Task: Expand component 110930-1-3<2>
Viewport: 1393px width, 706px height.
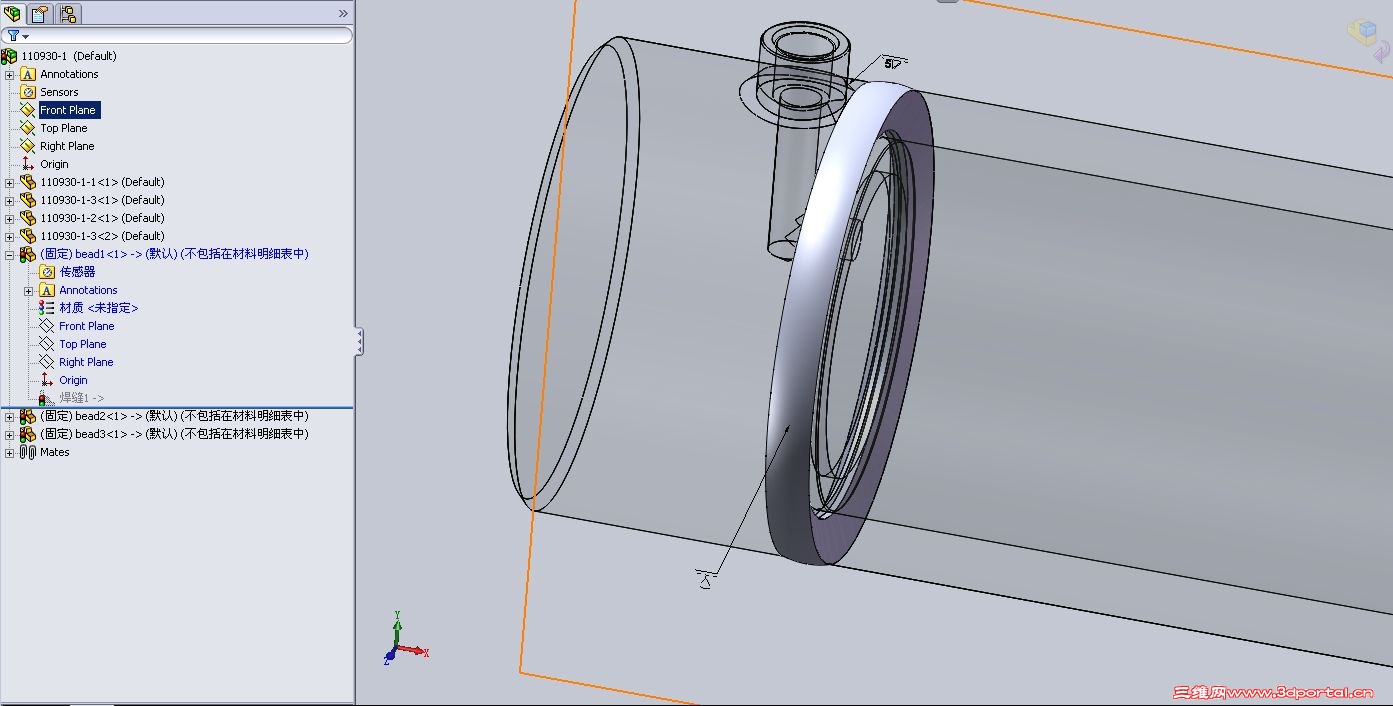Action: [x=10, y=237]
